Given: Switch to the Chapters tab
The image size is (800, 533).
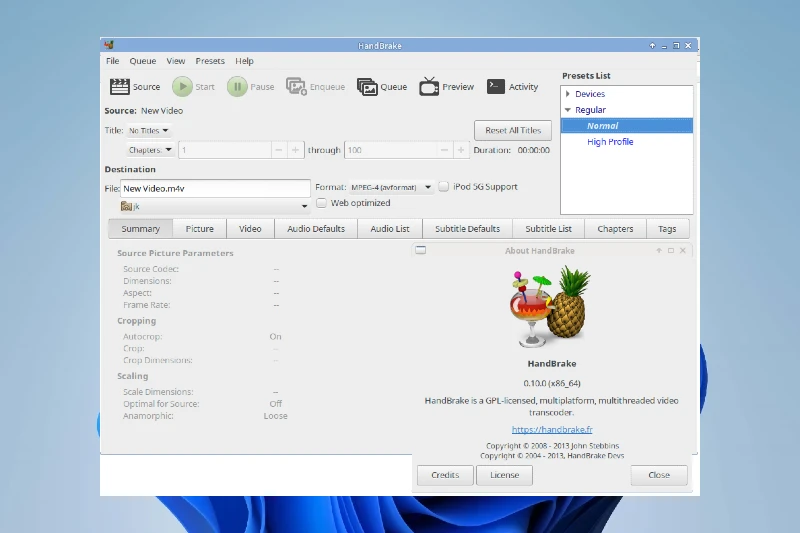Looking at the screenshot, I should (x=615, y=229).
